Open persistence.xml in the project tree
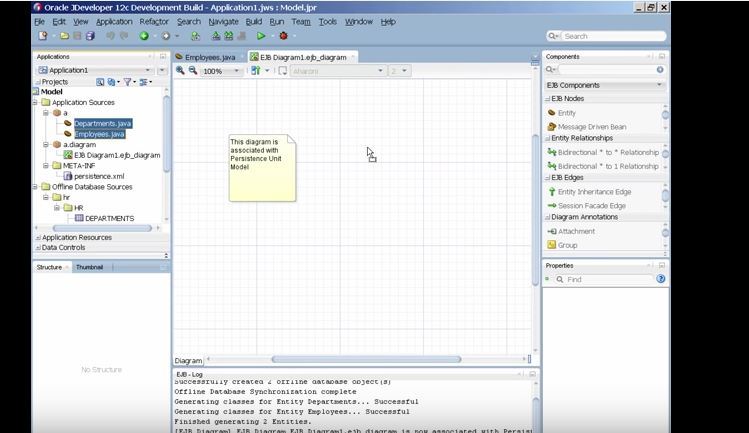 pyautogui.click(x=98, y=176)
